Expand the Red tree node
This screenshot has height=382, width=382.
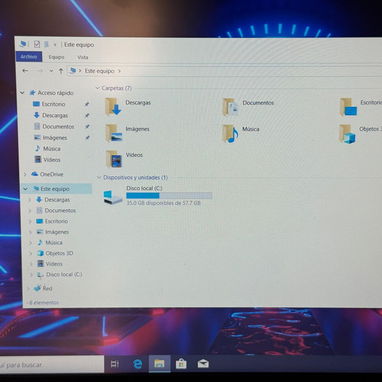(x=29, y=288)
